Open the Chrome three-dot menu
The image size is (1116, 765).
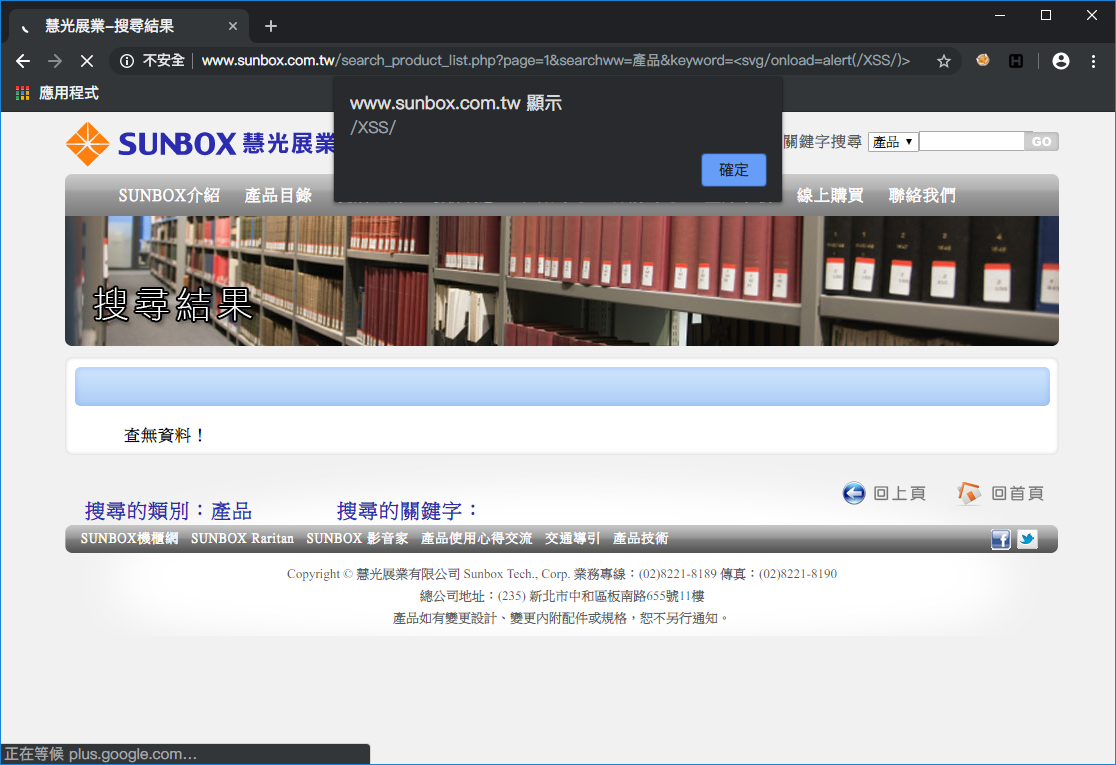coord(1093,61)
